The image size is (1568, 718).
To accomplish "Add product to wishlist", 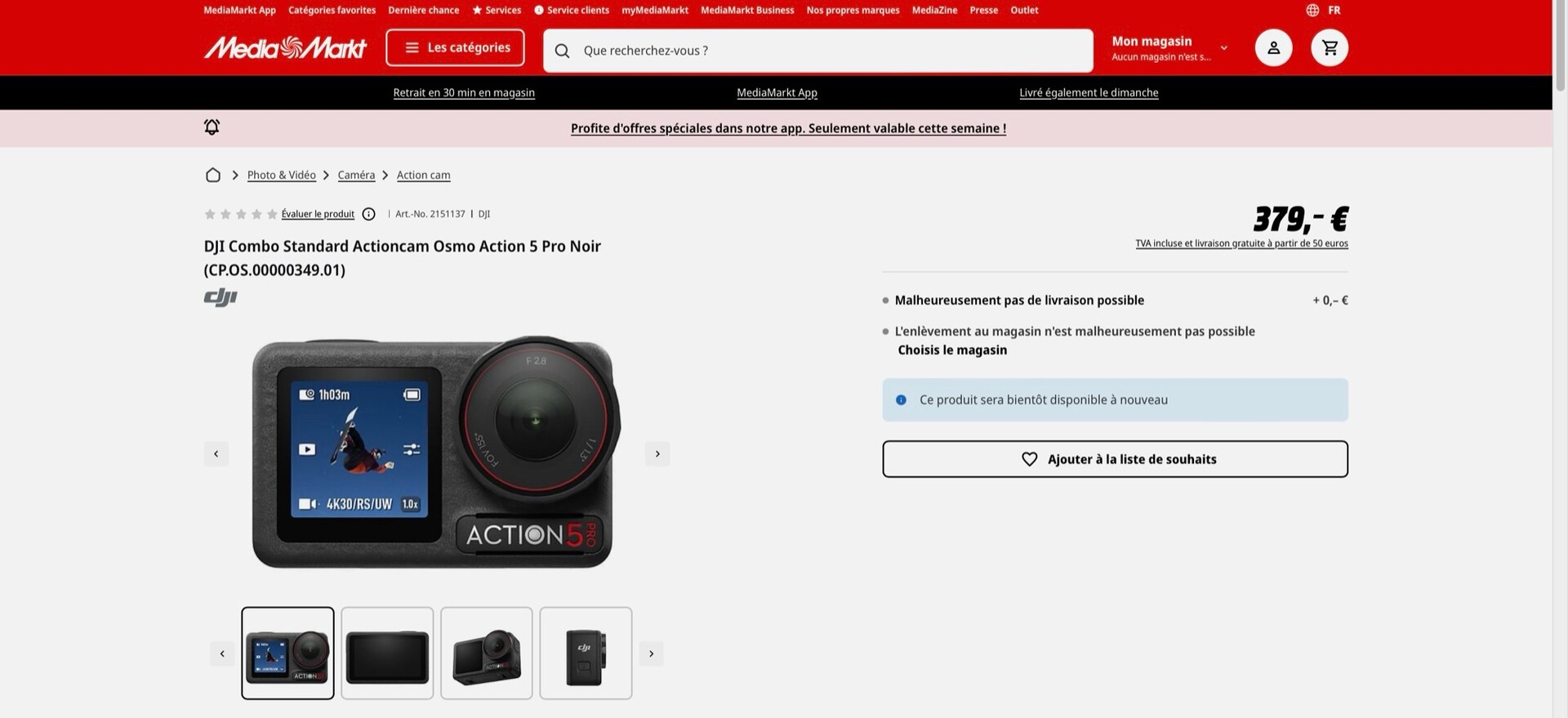I will 1115,459.
